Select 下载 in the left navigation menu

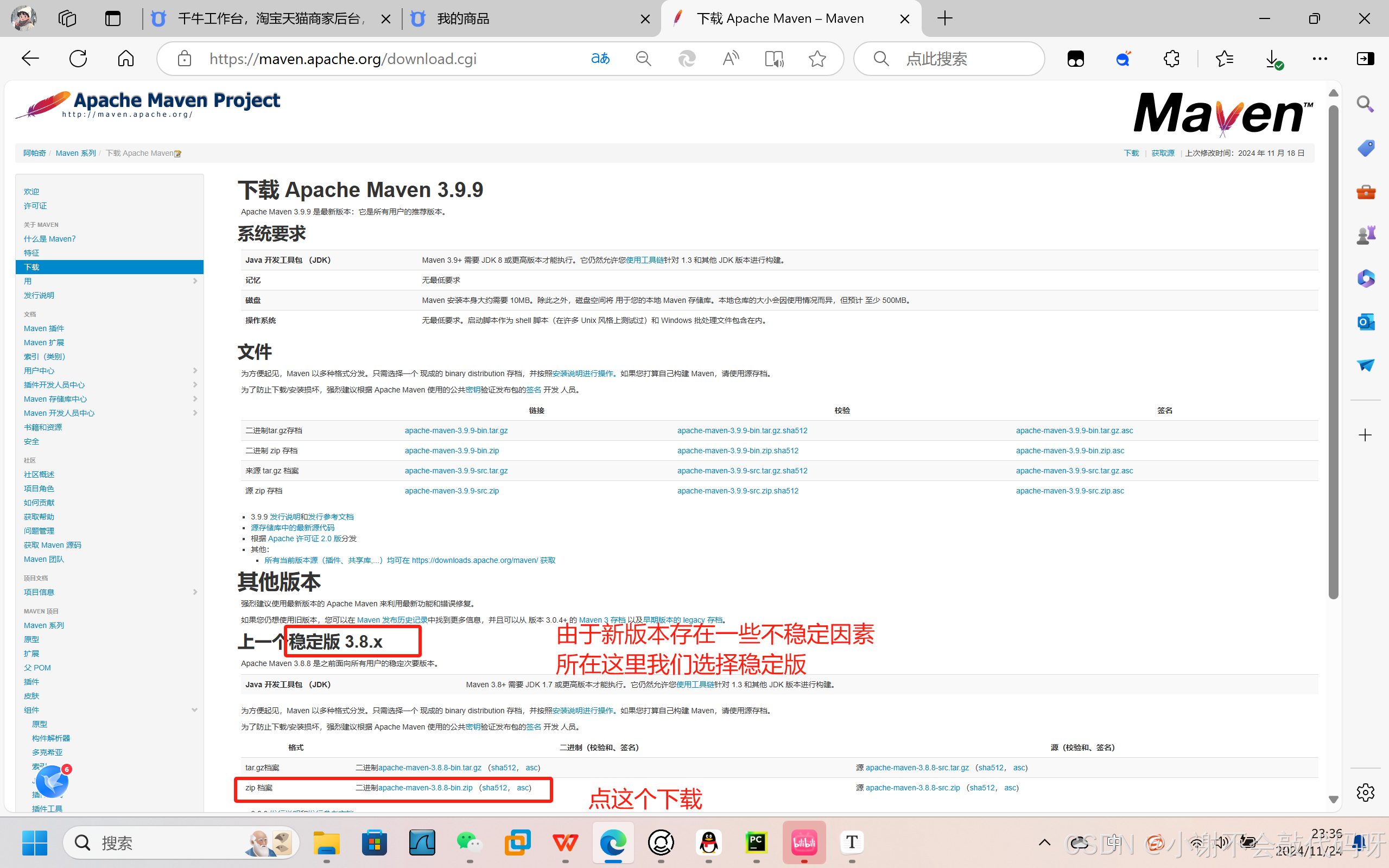[32, 267]
